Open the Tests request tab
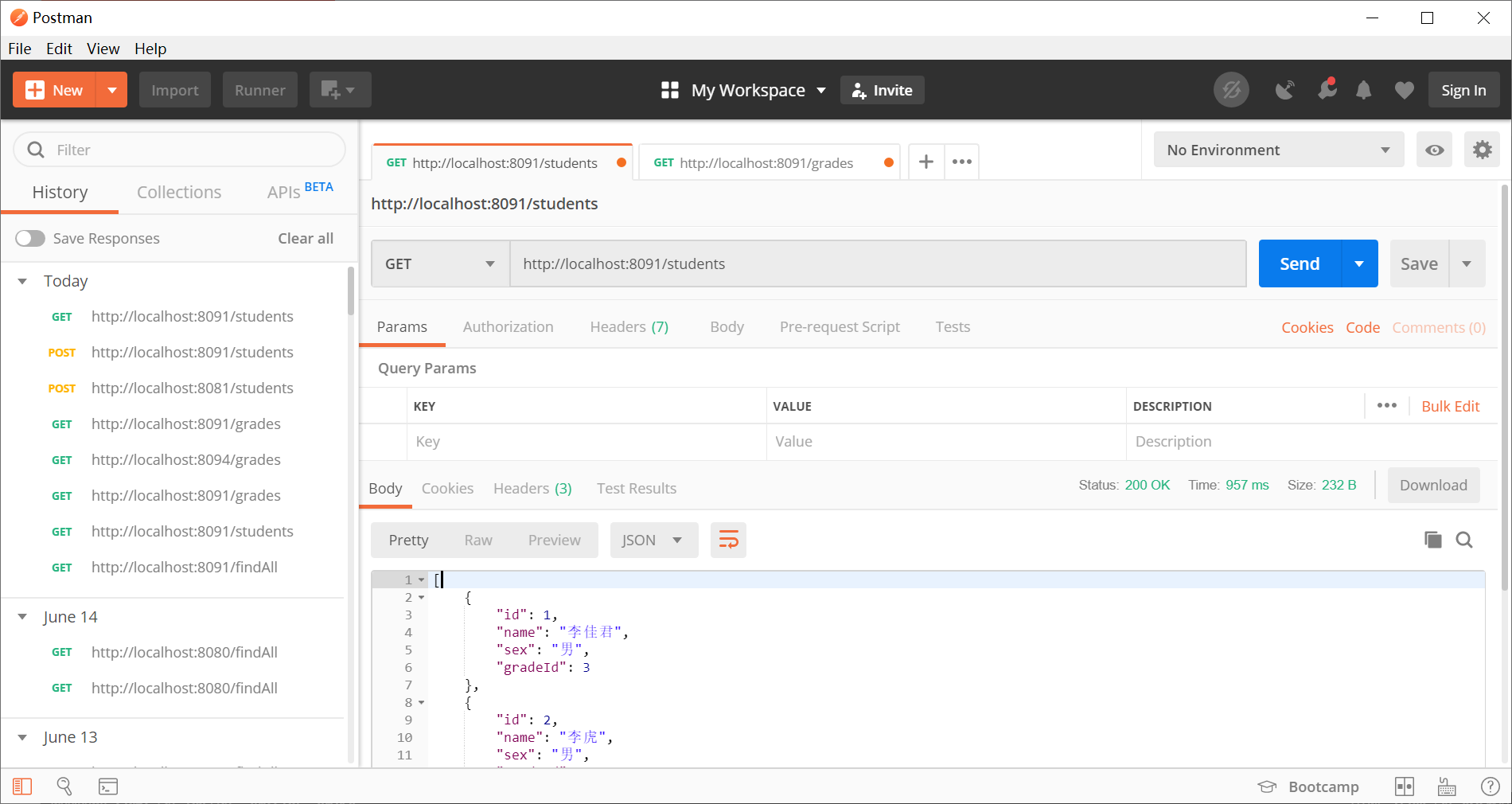Viewport: 1512px width, 804px height. [x=953, y=327]
